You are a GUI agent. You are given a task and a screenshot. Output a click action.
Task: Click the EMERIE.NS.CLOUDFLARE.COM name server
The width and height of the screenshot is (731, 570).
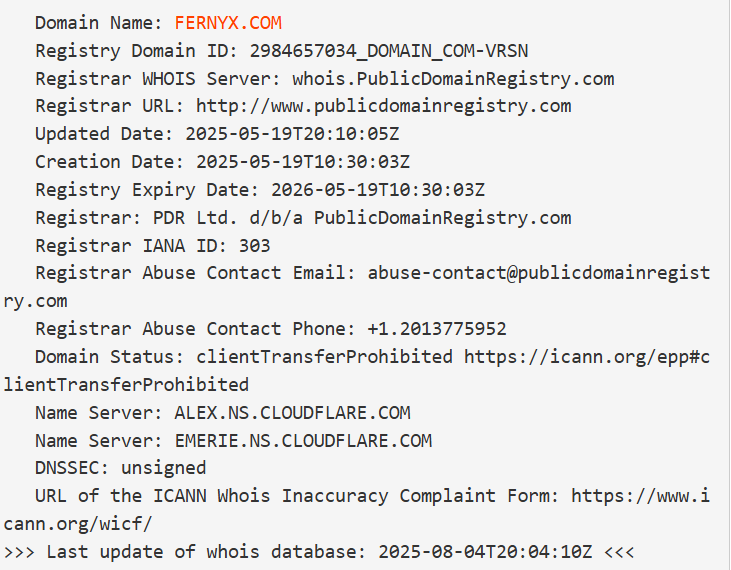click(303, 441)
